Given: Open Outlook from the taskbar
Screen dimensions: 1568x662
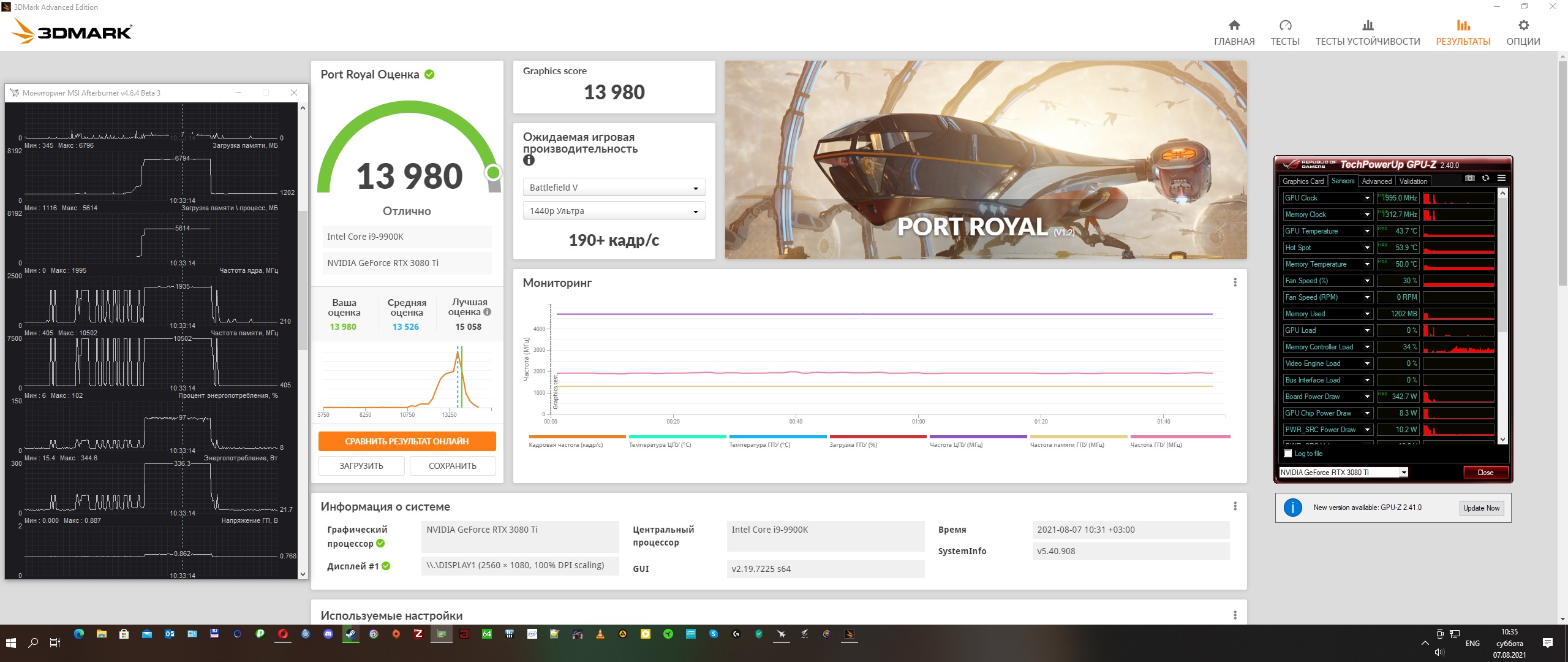Looking at the screenshot, I should tap(170, 634).
